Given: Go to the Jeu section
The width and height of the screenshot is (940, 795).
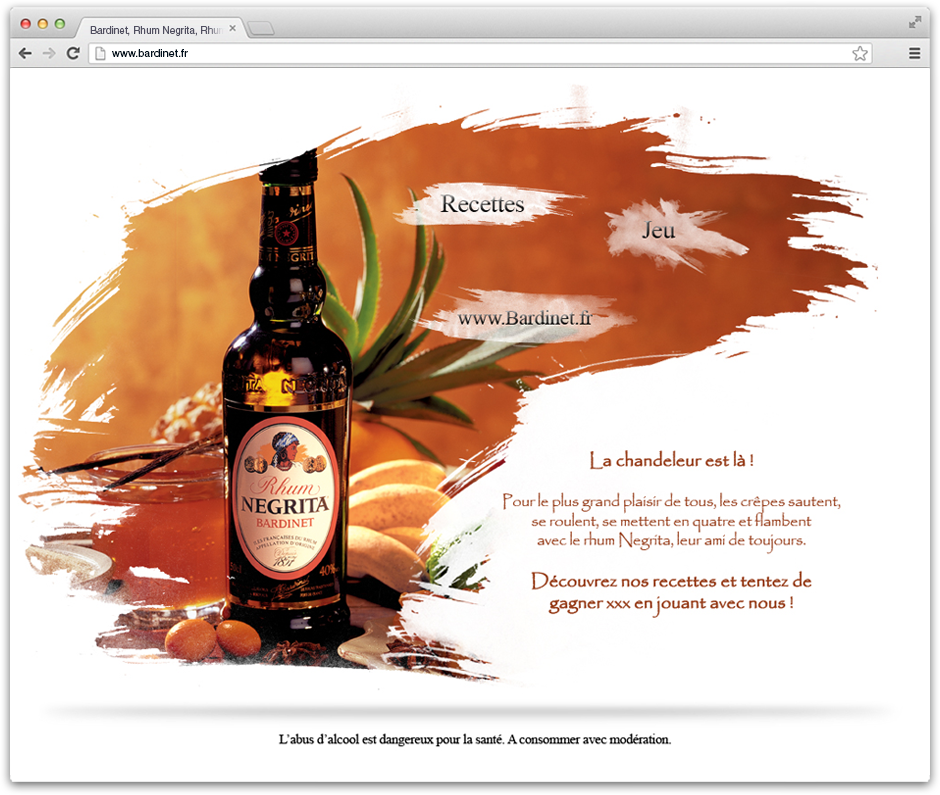Looking at the screenshot, I should click(x=659, y=230).
